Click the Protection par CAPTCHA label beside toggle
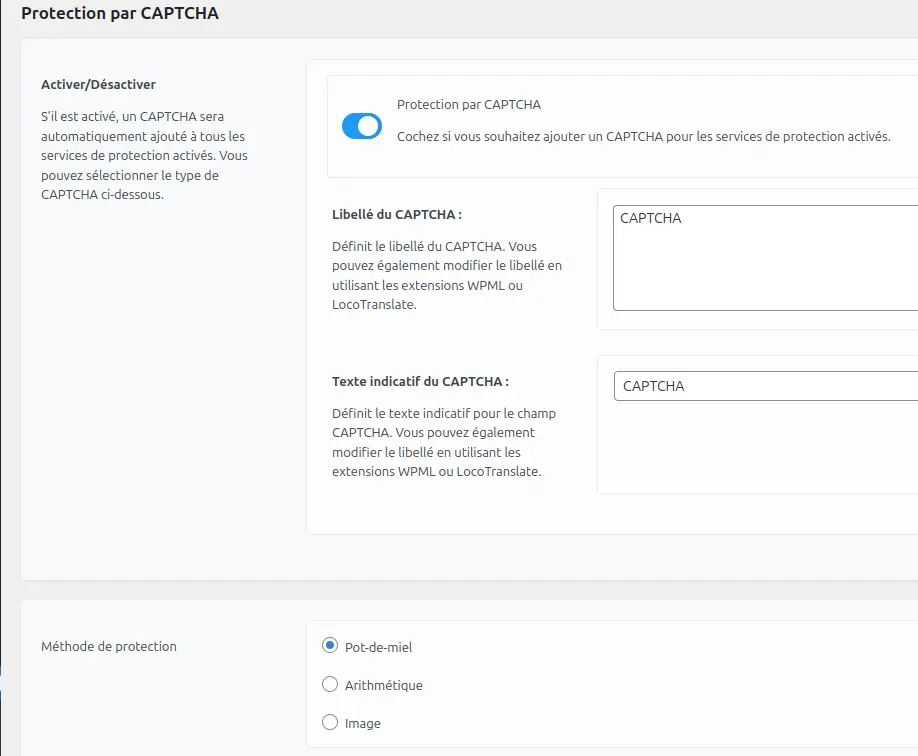Image resolution: width=918 pixels, height=756 pixels. [x=469, y=104]
